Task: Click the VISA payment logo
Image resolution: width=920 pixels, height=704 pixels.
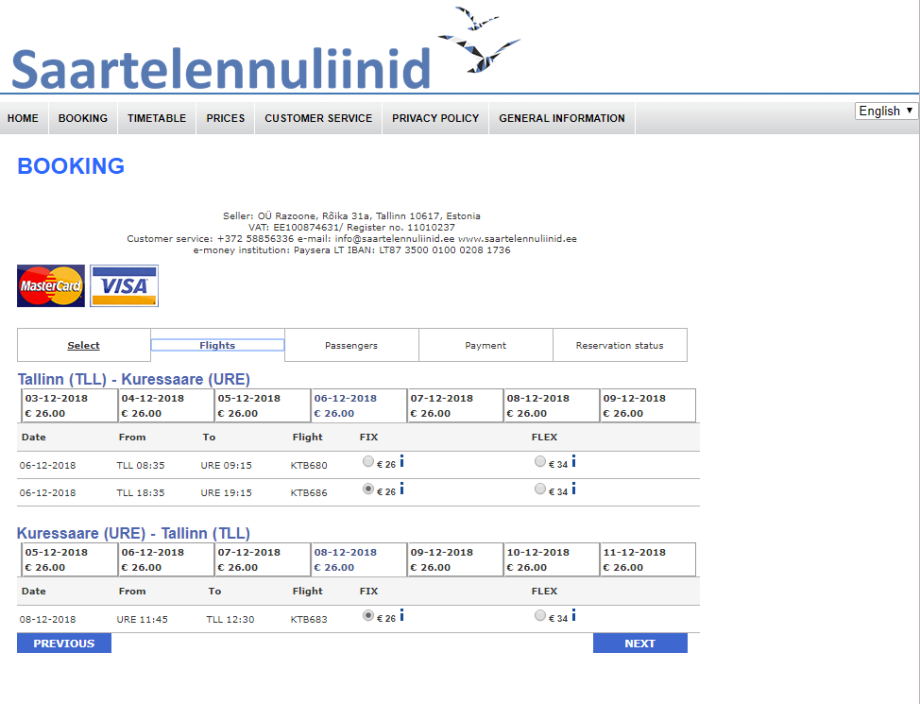Action: pyautogui.click(x=124, y=286)
